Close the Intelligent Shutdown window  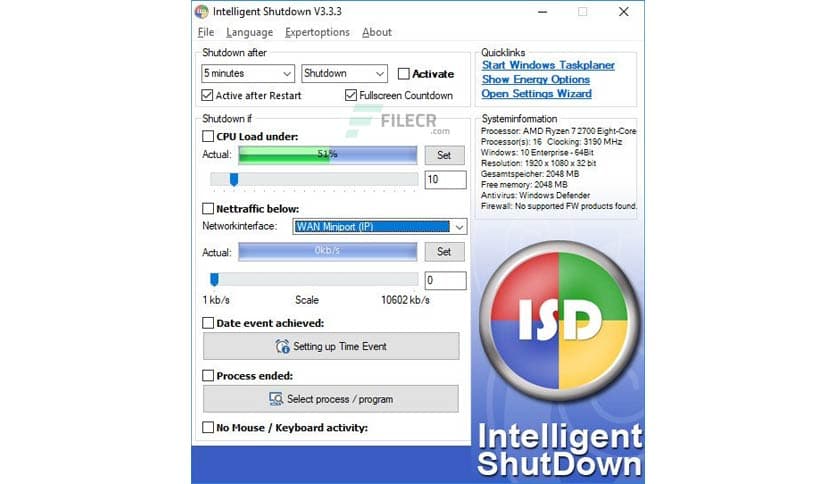pos(623,12)
